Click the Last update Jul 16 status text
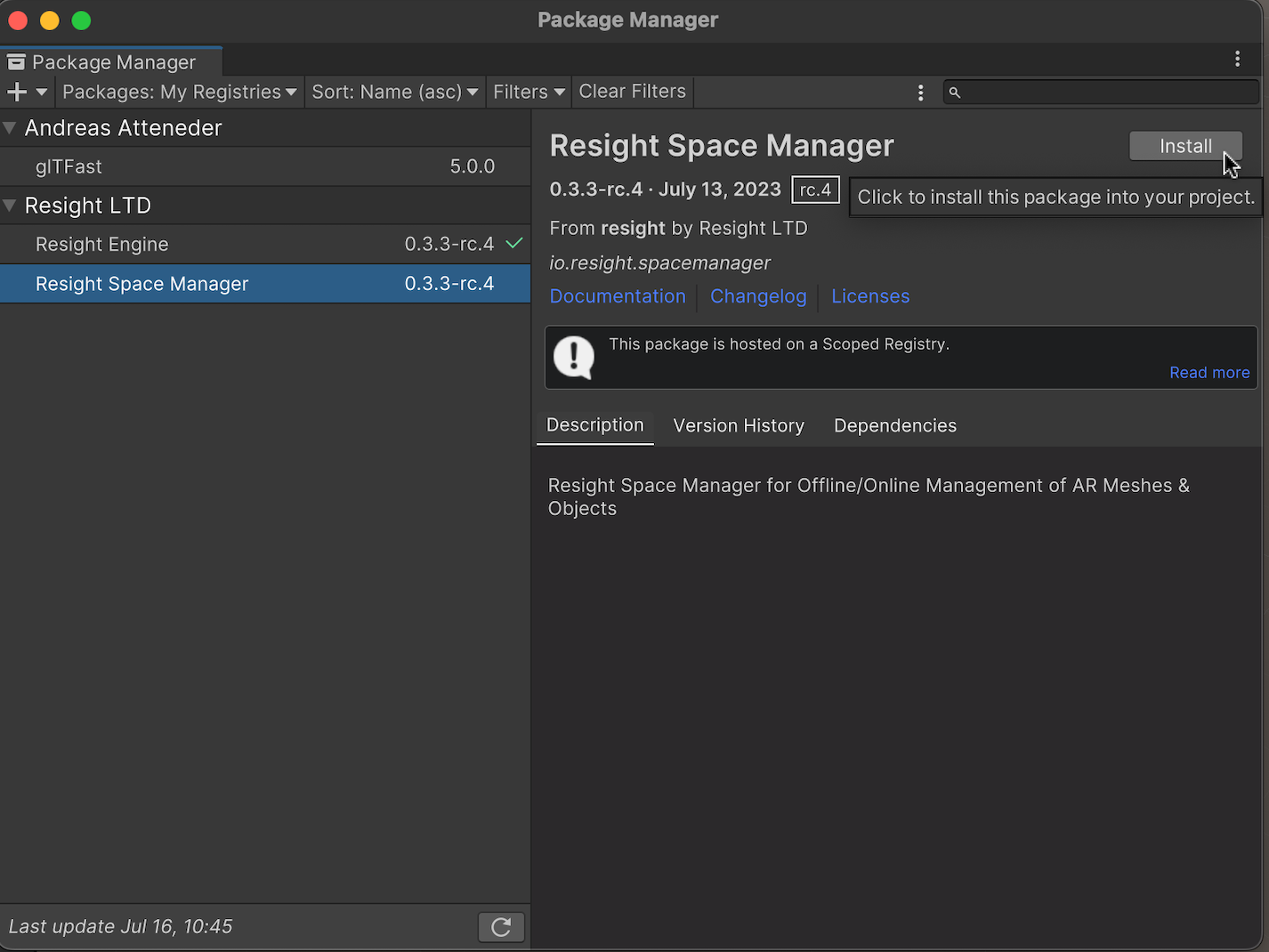Image resolution: width=1269 pixels, height=952 pixels. pyautogui.click(x=121, y=927)
